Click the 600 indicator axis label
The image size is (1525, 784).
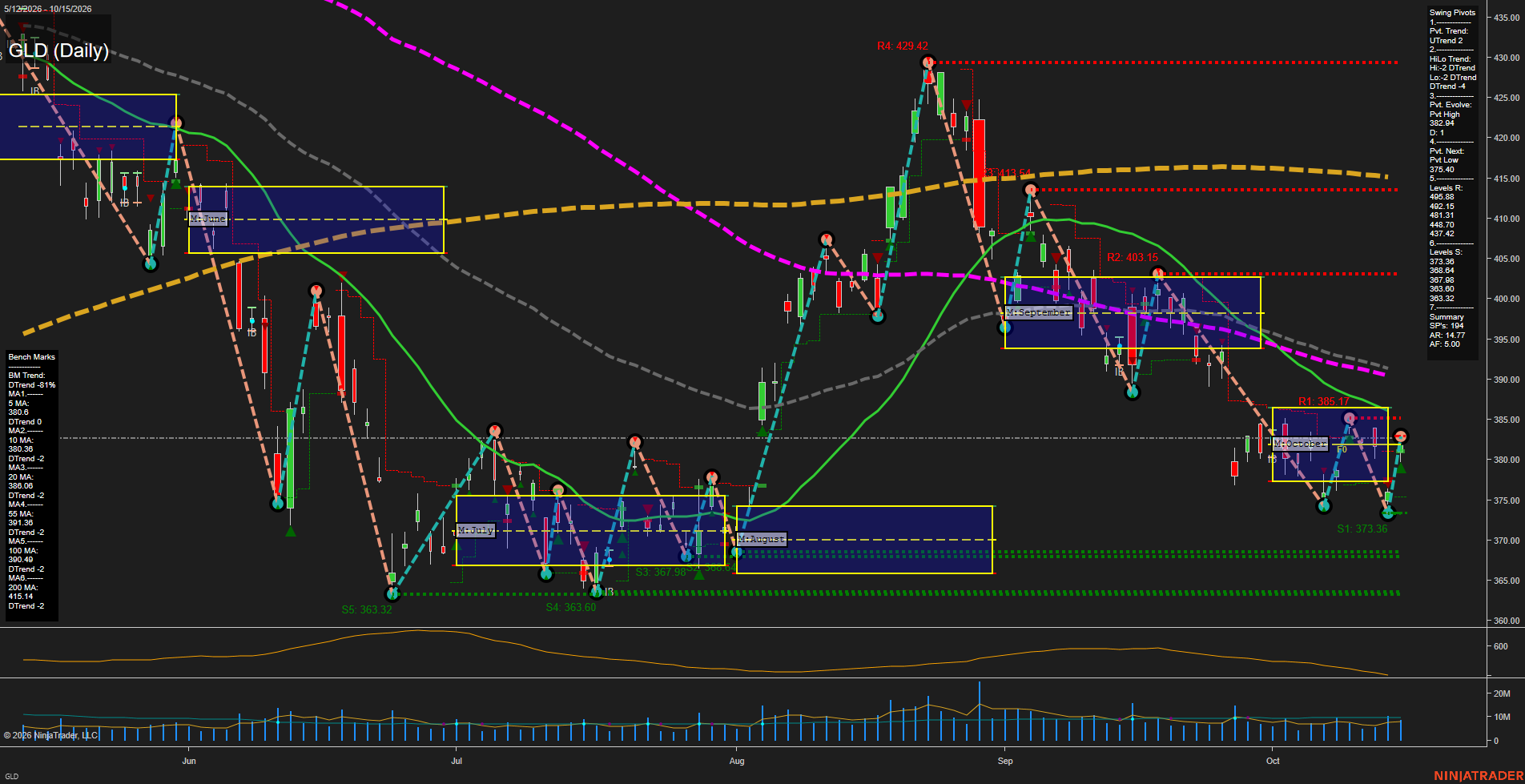tap(1500, 646)
